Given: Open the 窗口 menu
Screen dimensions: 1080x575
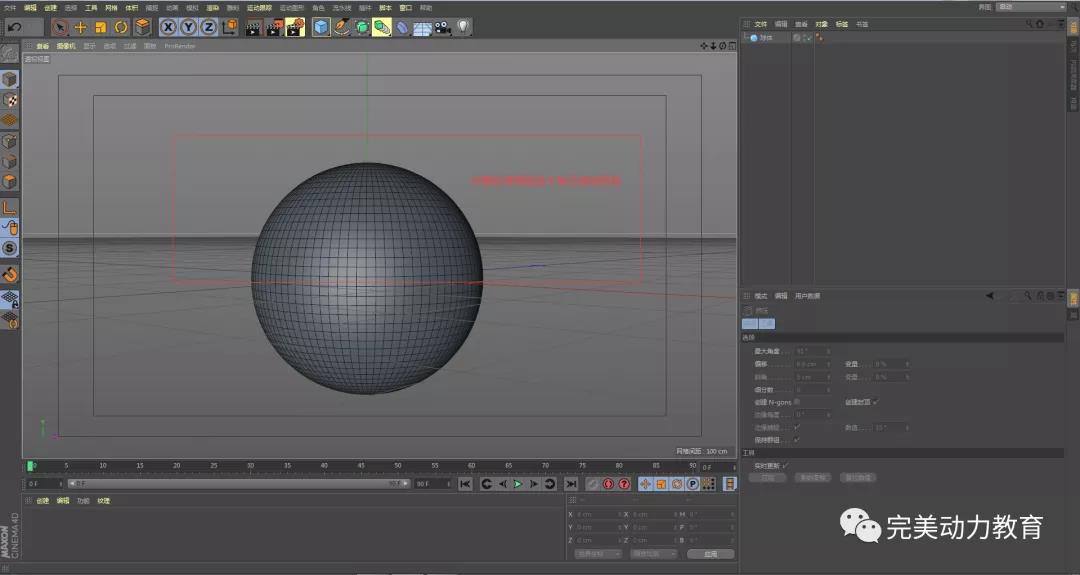Looking at the screenshot, I should coord(405,7).
